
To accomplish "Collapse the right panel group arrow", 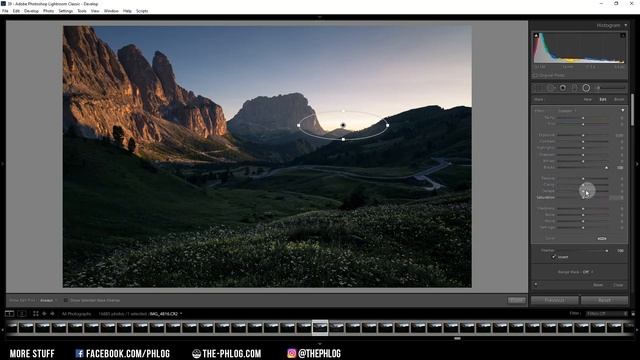I will [x=637, y=164].
